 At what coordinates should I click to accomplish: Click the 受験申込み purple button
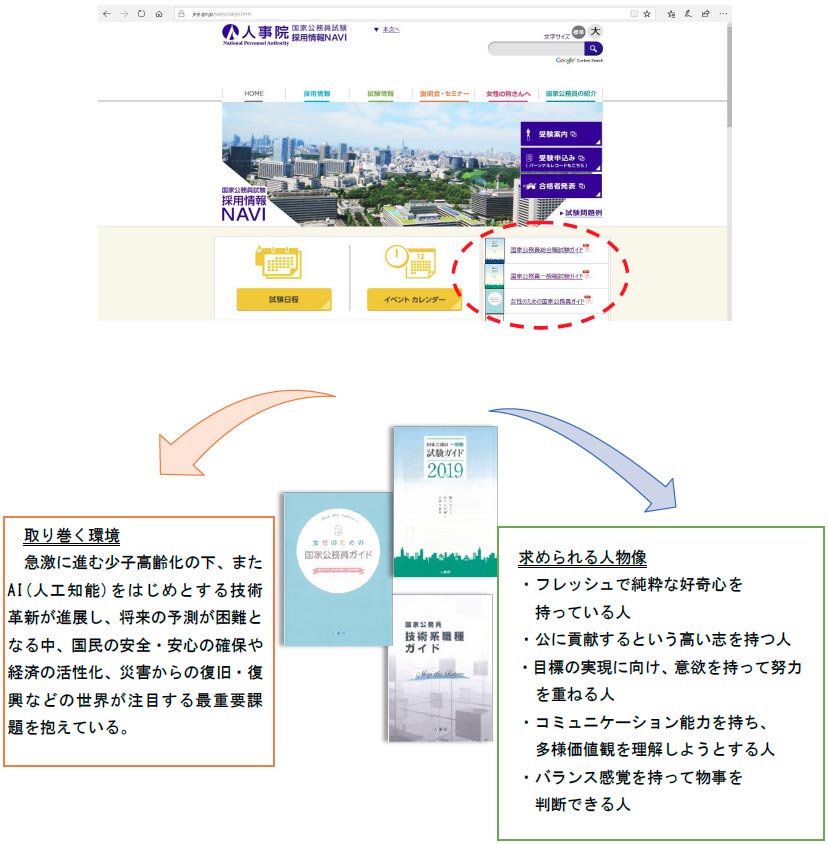point(561,160)
